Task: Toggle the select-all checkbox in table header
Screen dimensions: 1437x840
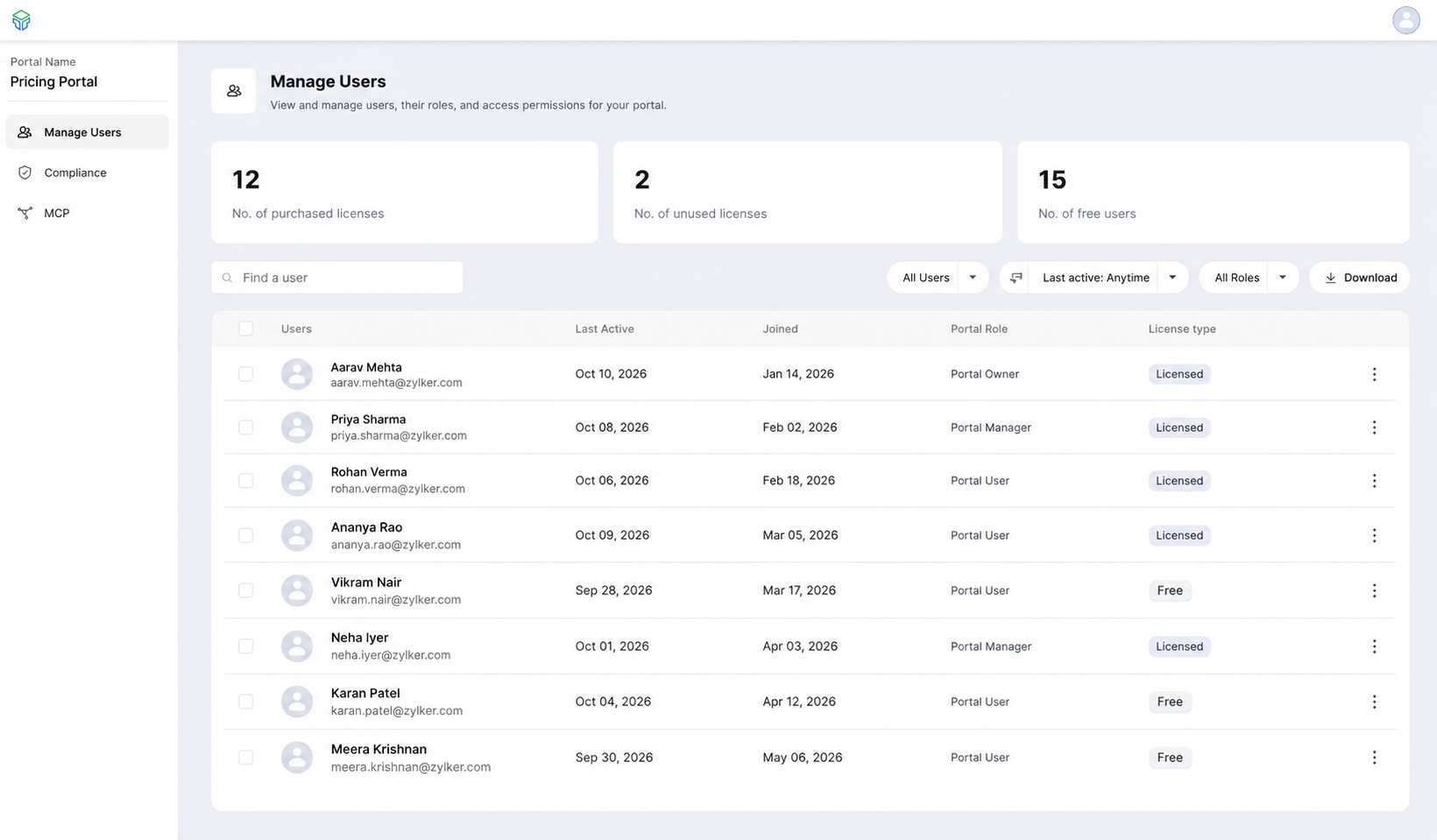Action: [x=246, y=328]
